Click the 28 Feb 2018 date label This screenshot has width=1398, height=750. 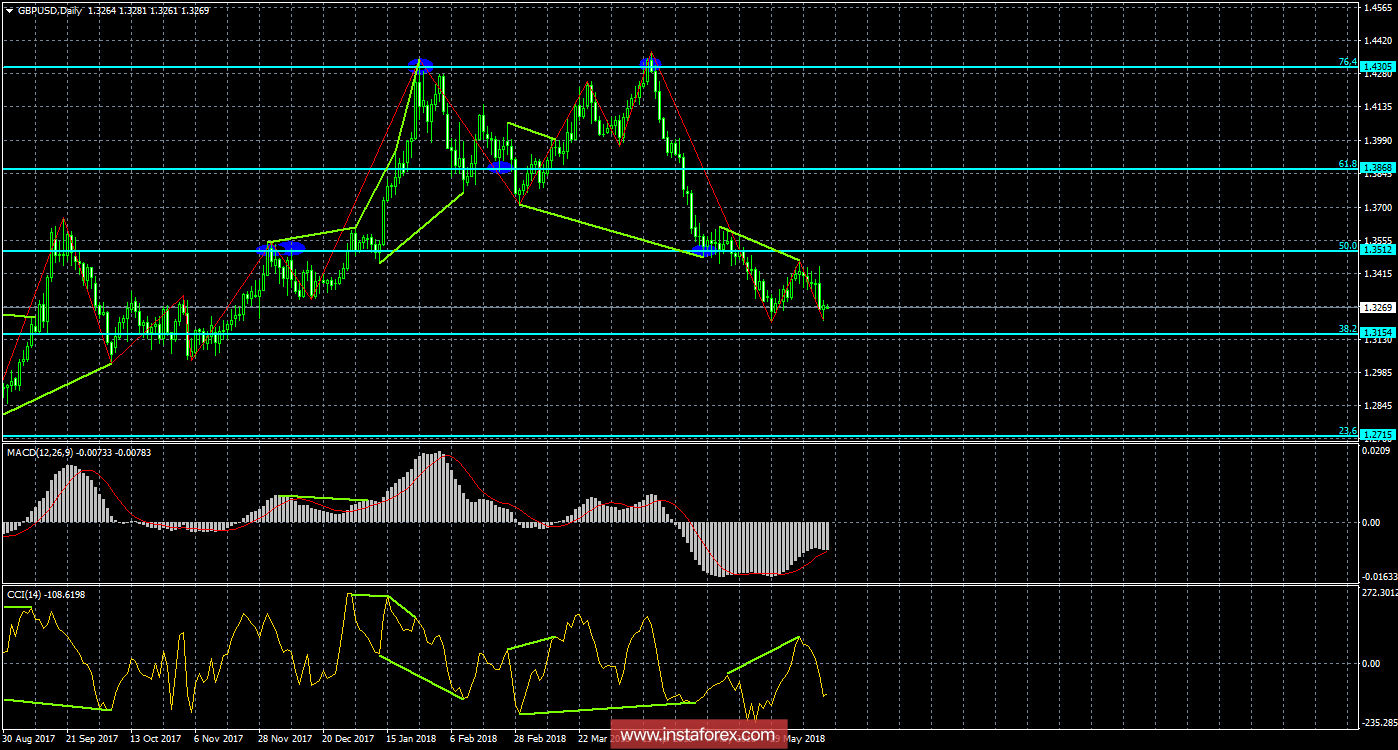coord(538,739)
